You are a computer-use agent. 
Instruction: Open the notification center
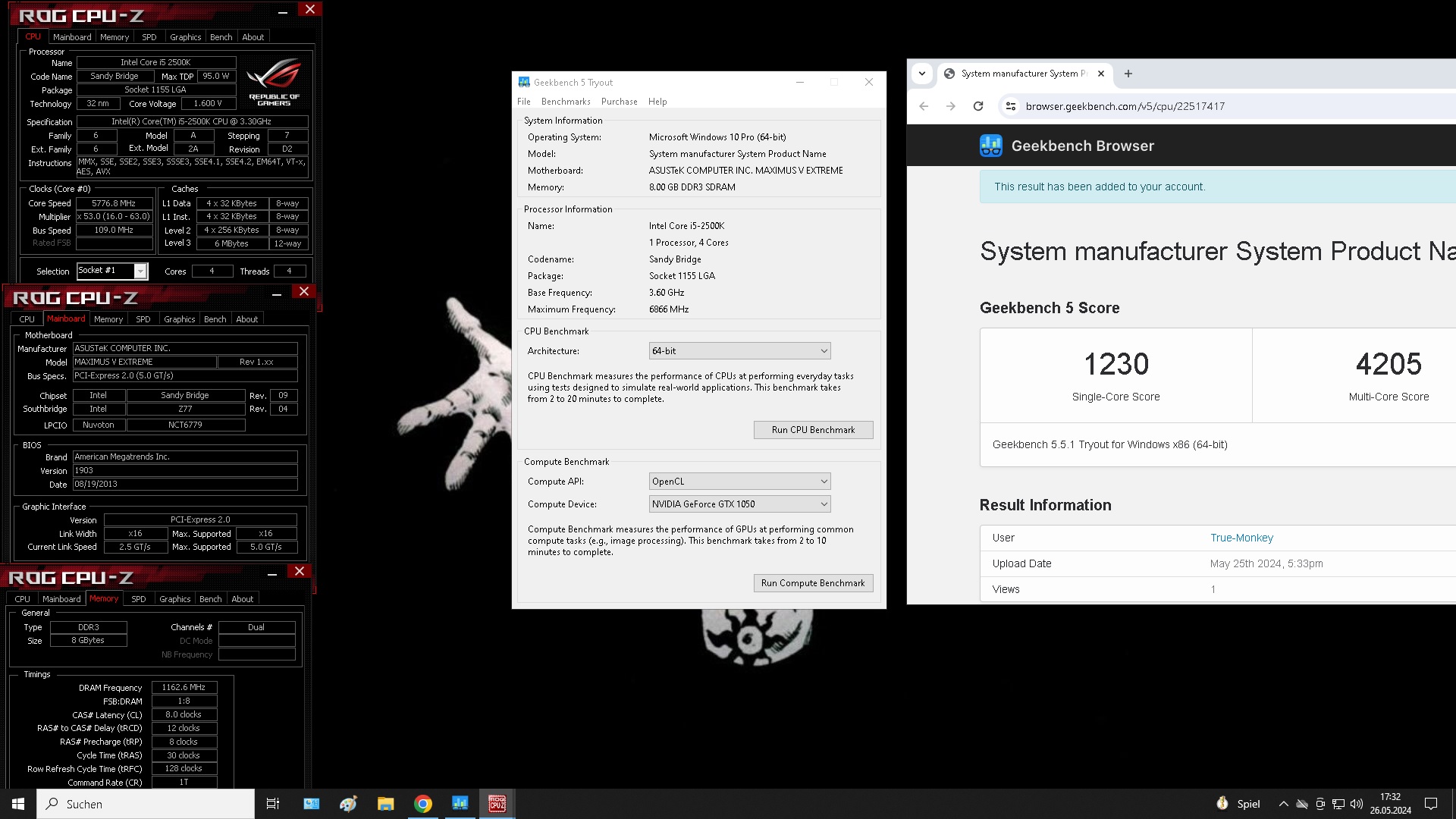click(x=1431, y=804)
